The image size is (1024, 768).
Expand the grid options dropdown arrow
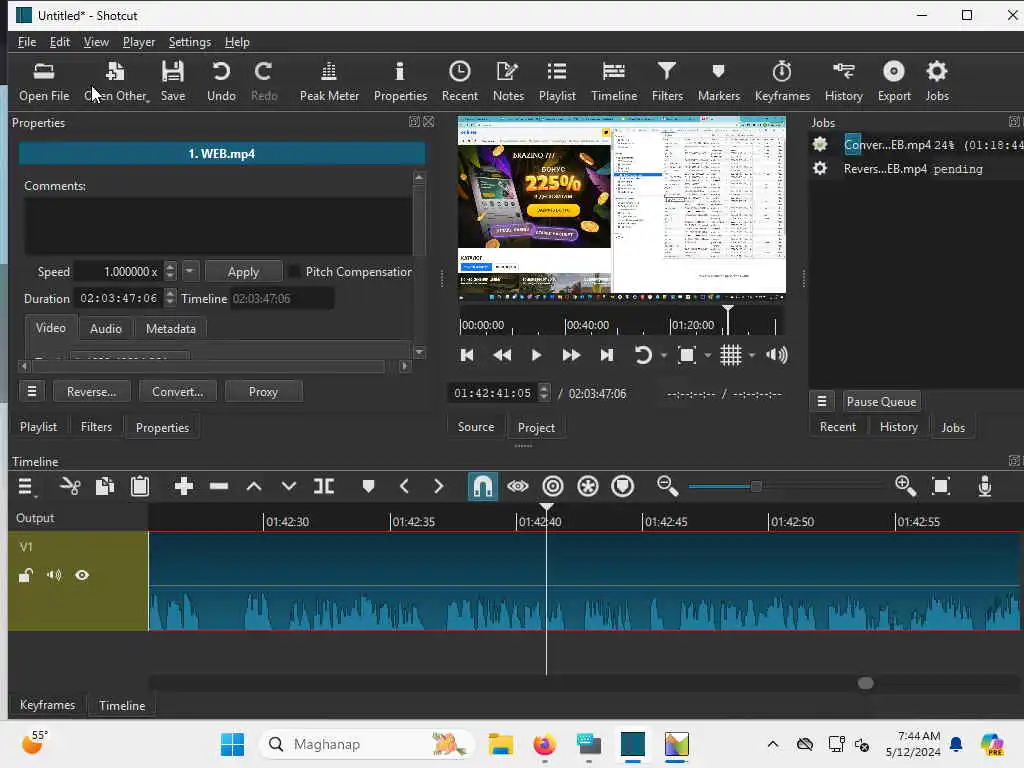coord(752,355)
